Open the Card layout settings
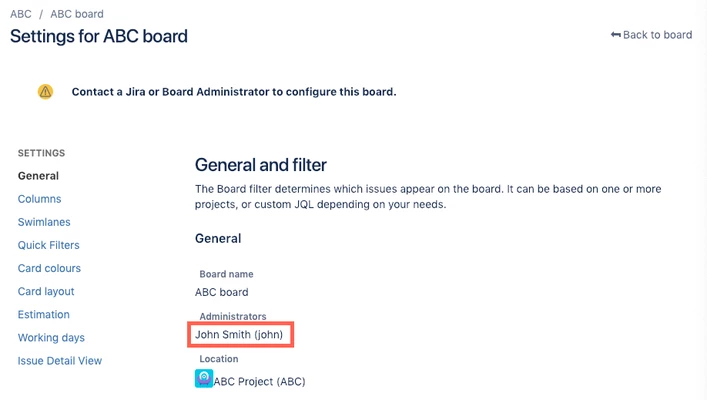This screenshot has width=707, height=400. coord(46,291)
